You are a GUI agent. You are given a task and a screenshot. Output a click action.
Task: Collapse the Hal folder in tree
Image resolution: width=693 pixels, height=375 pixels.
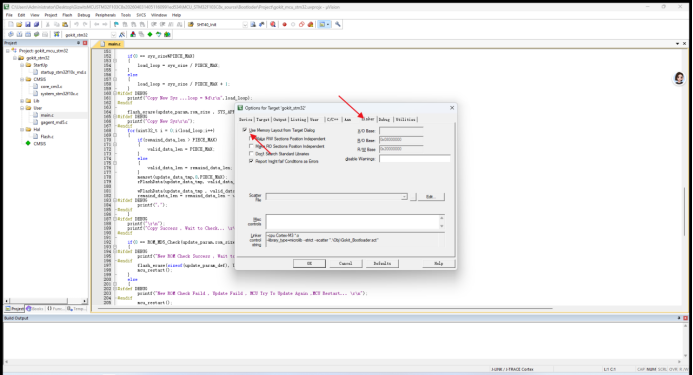(x=22, y=130)
